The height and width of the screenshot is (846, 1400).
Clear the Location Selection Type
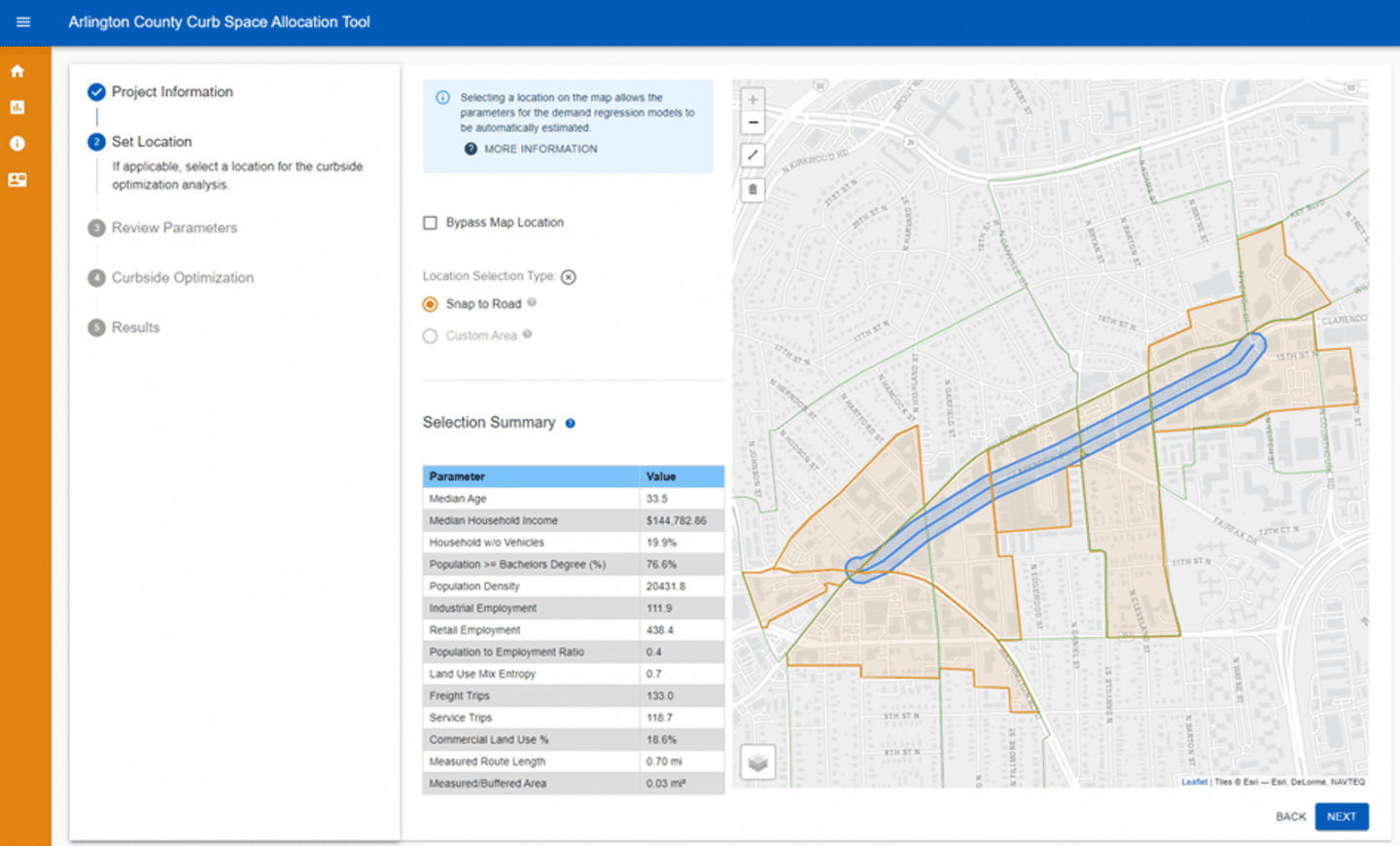tap(568, 276)
